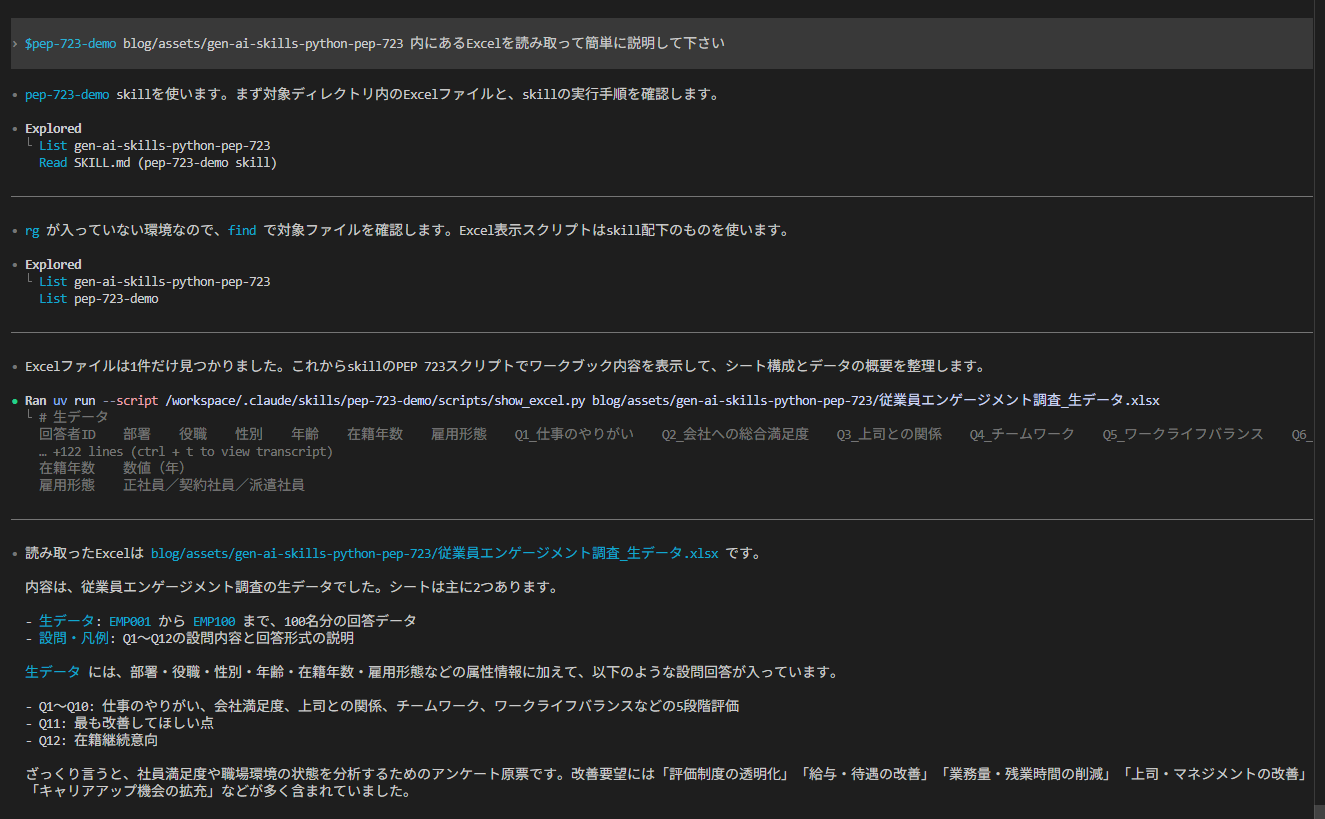The image size is (1325, 819).
Task: Click the green bullet beside the Ran command
Action: click(x=15, y=400)
